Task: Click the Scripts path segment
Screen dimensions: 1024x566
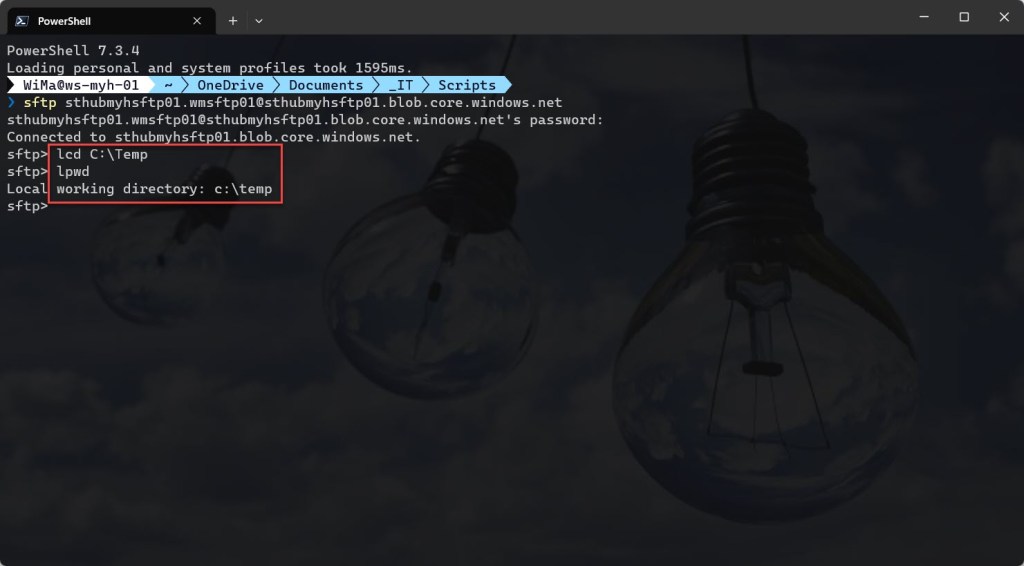Action: point(466,85)
